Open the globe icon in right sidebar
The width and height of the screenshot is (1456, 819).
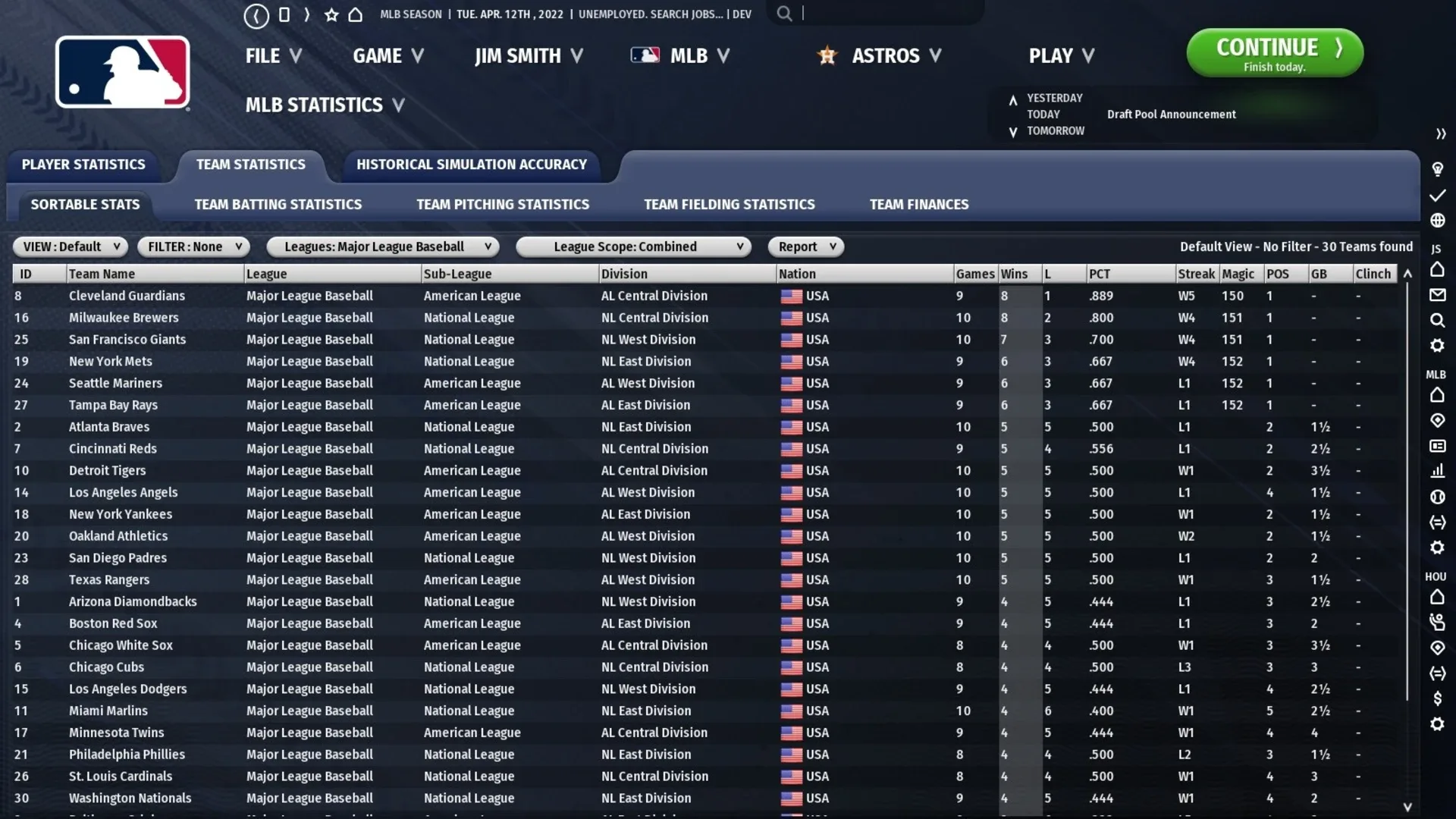click(1437, 221)
